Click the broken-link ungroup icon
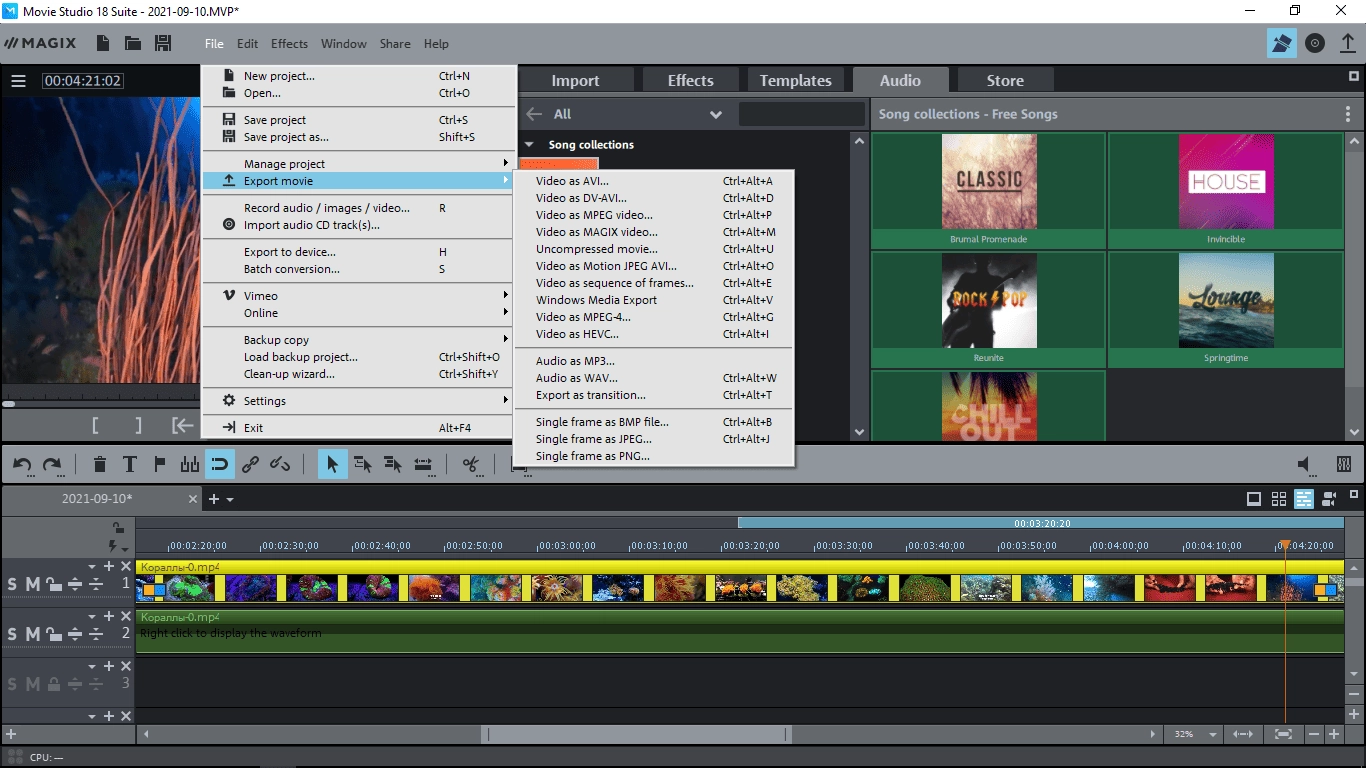The image size is (1366, 768). (x=280, y=464)
